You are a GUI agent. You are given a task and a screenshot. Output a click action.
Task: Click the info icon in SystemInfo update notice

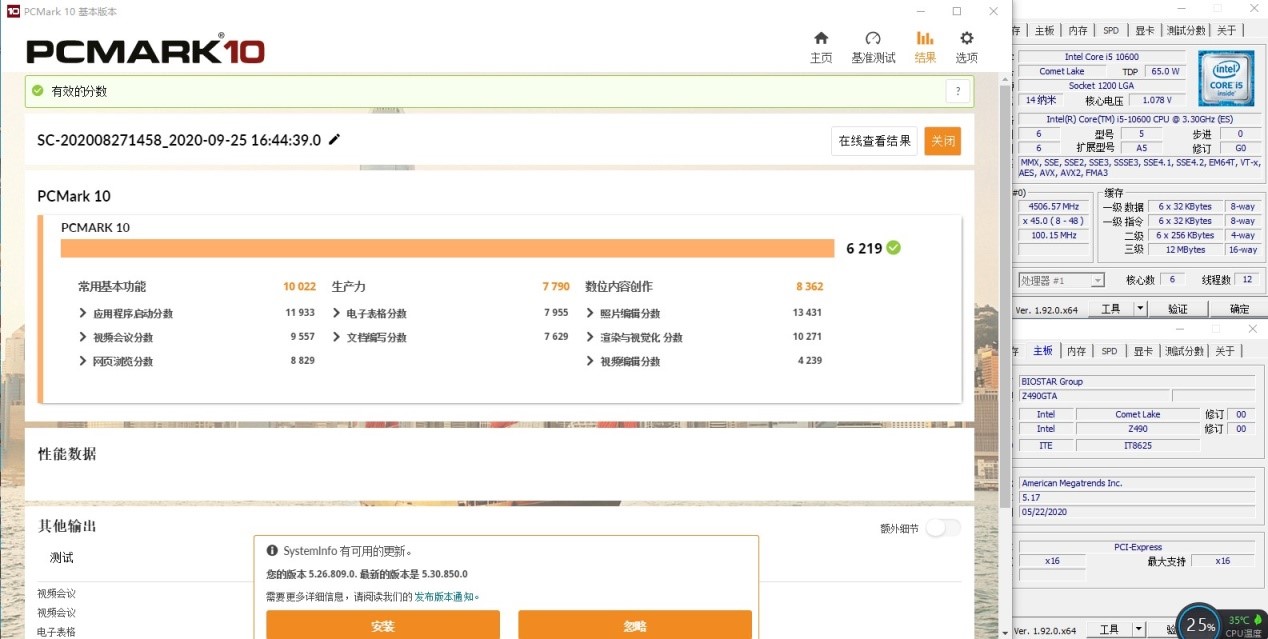pyautogui.click(x=272, y=551)
